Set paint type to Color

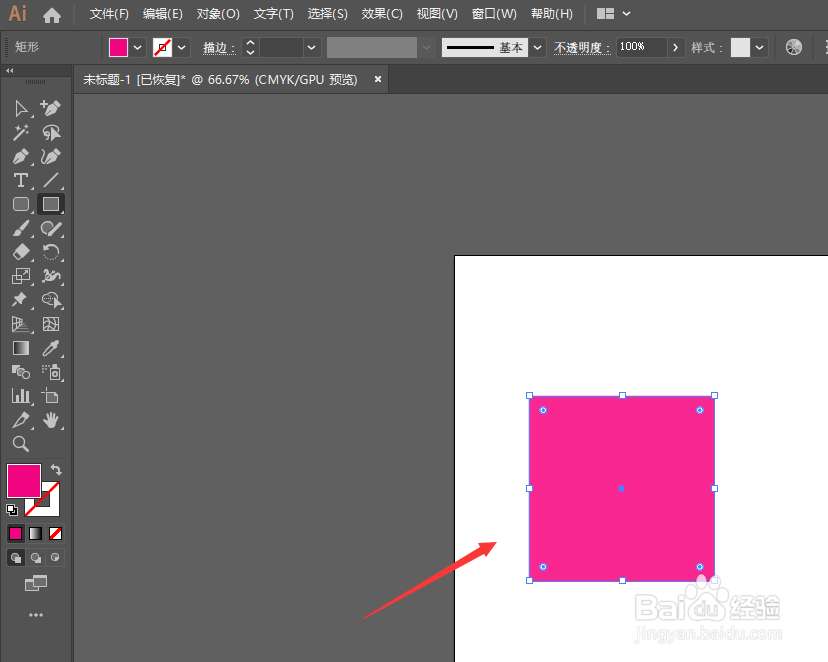tap(15, 534)
